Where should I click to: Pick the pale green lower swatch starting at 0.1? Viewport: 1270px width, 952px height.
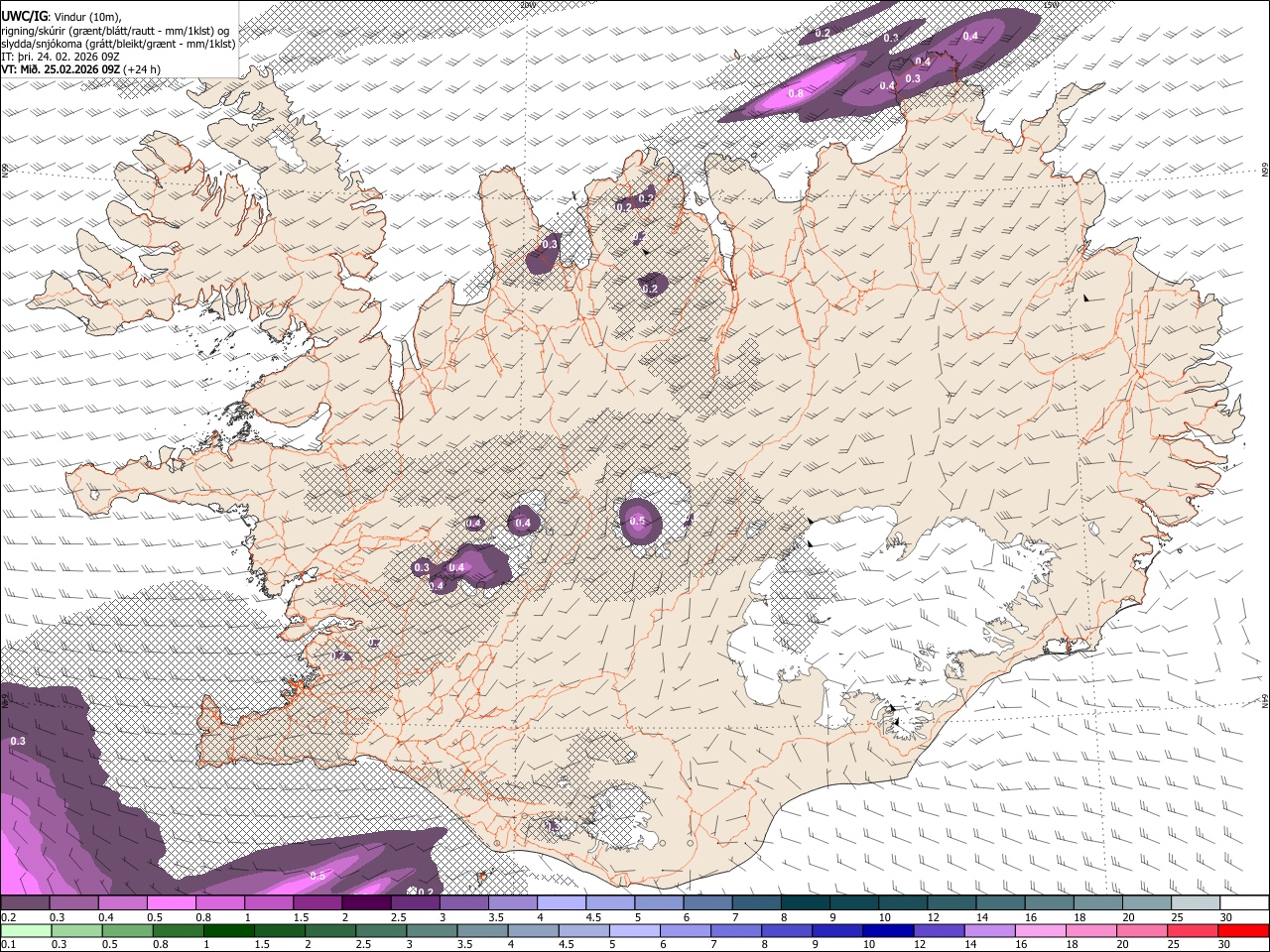click(26, 930)
